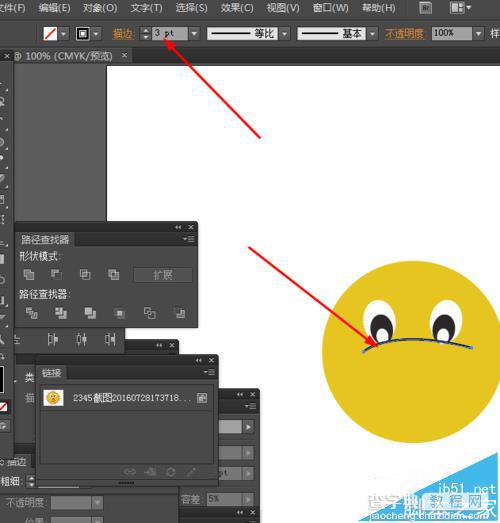Click the Minus Back pathfinder icon

(180, 313)
